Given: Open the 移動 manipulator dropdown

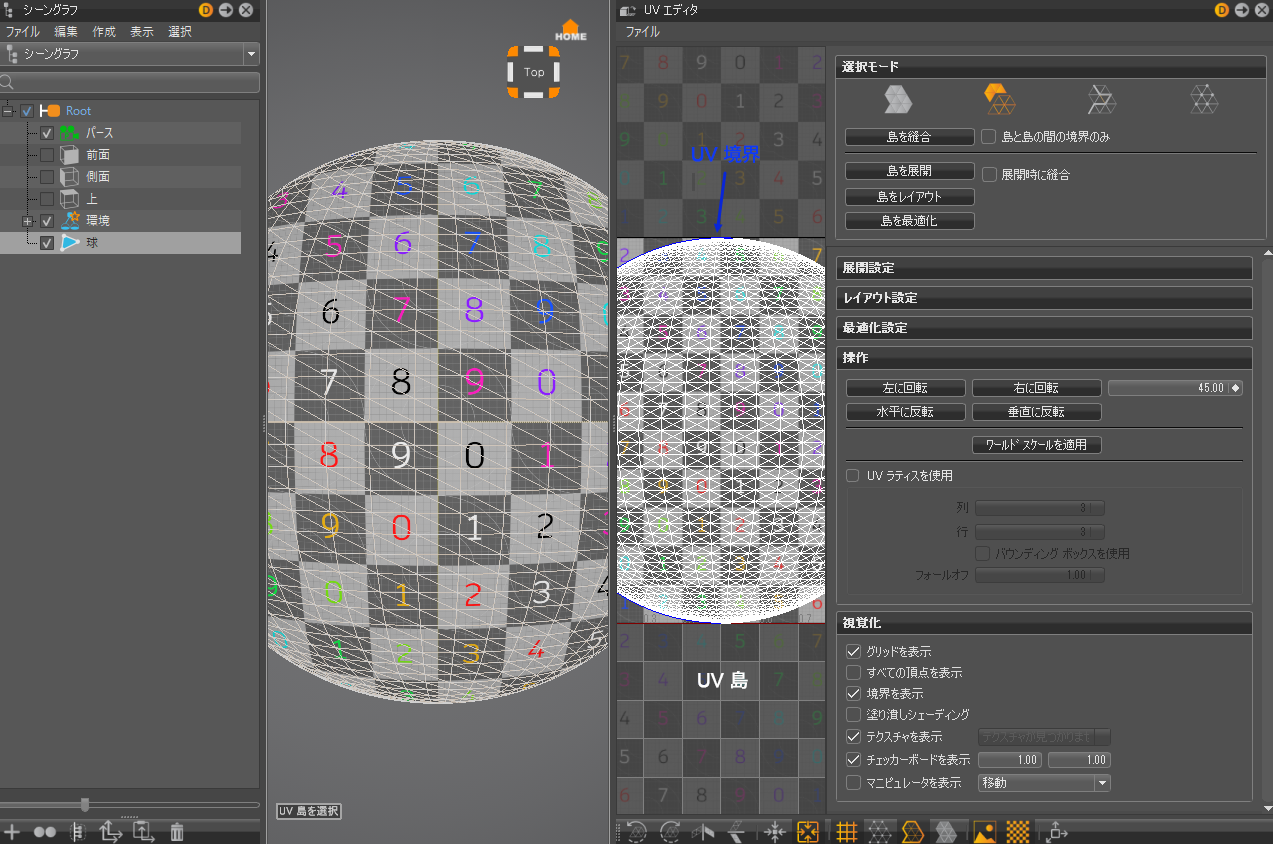Looking at the screenshot, I should (1044, 783).
